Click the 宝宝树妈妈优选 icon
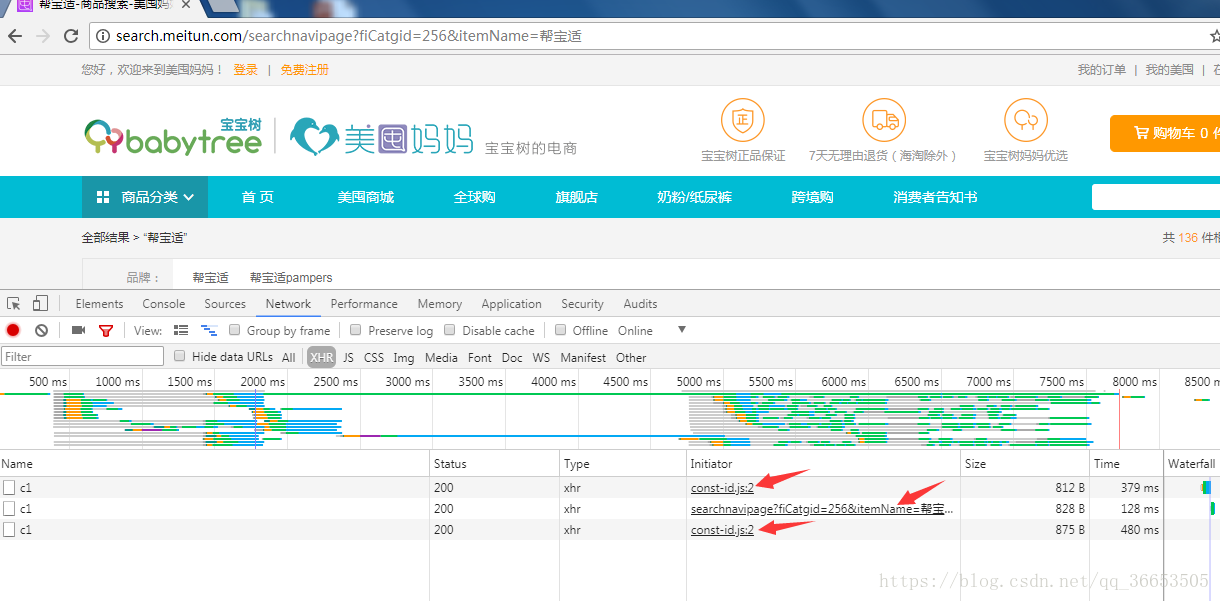Viewport: 1220px width, 601px height. click(1025, 120)
